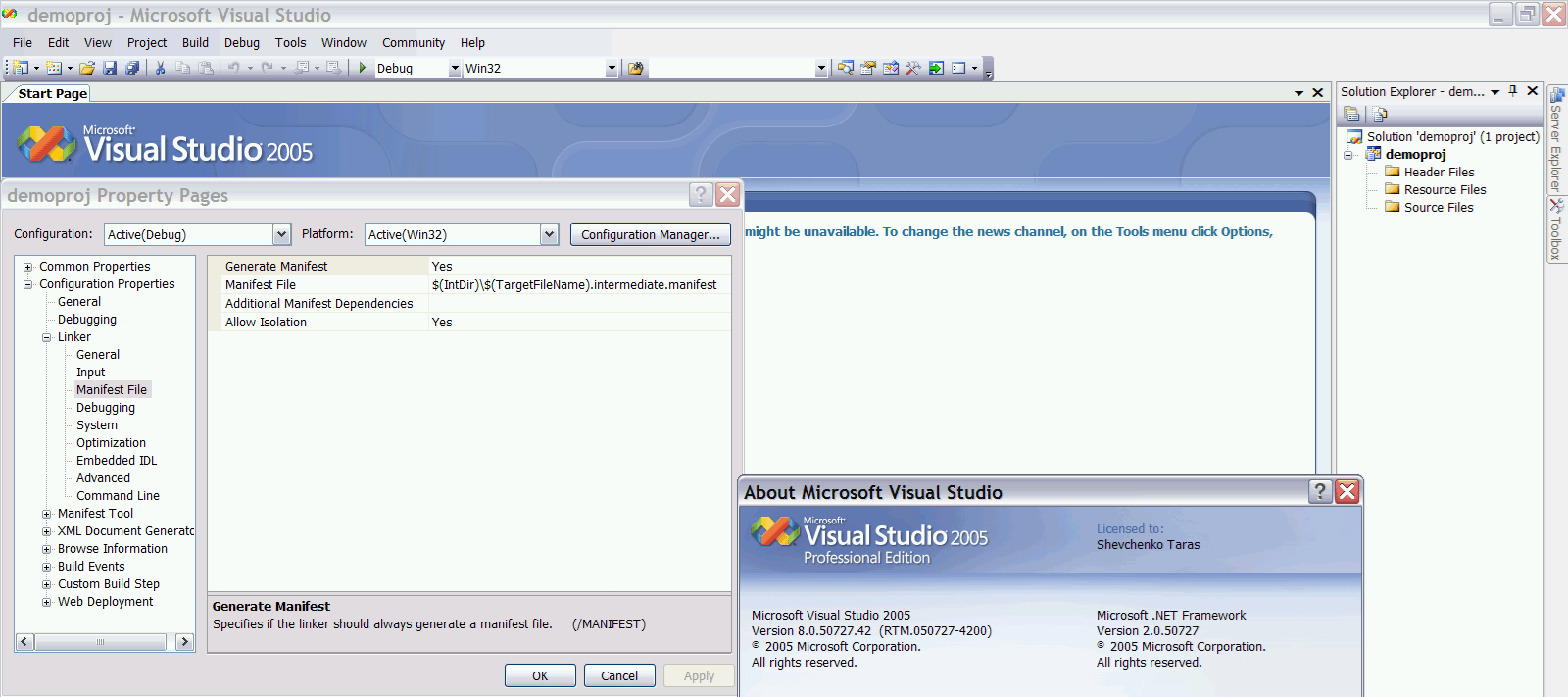Open the Community menu
The width and height of the screenshot is (1568, 697).
pyautogui.click(x=414, y=42)
